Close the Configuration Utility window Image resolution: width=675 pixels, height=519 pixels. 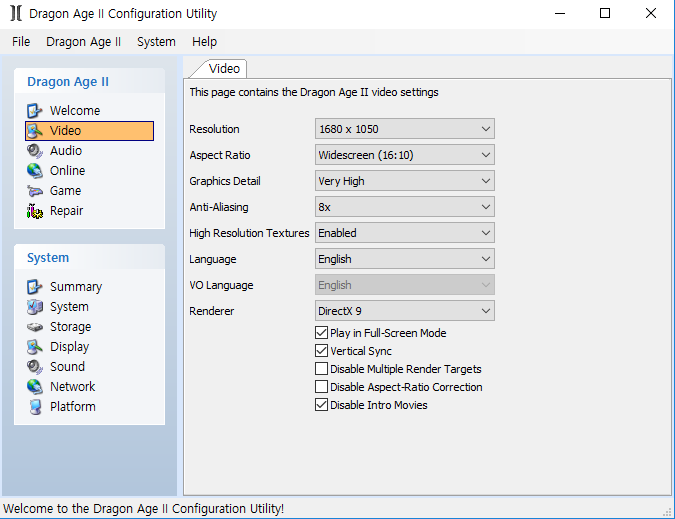(651, 13)
